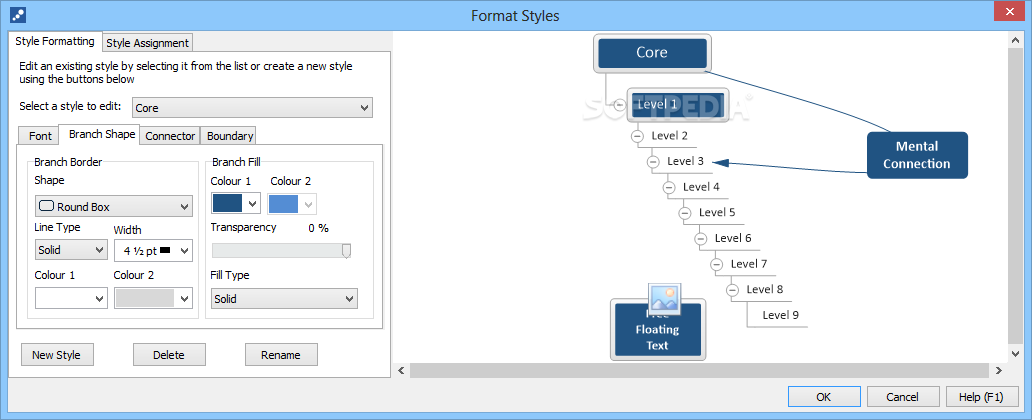This screenshot has height=420, width=1032.
Task: Open the Shape dropdown showing Round Box
Action: click(113, 207)
